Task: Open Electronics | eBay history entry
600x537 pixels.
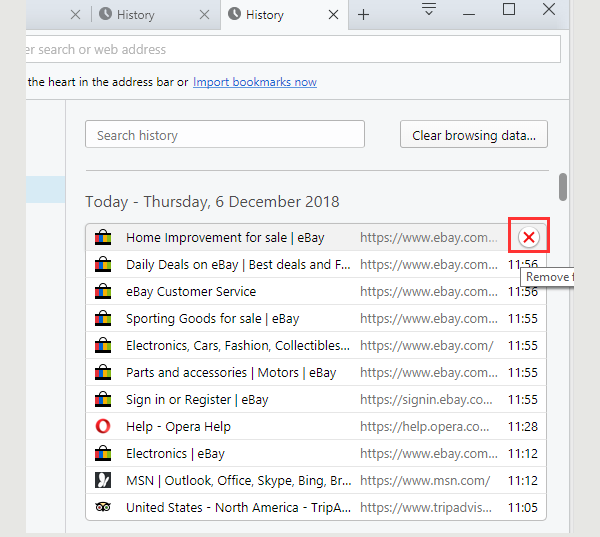Action: coord(175,454)
